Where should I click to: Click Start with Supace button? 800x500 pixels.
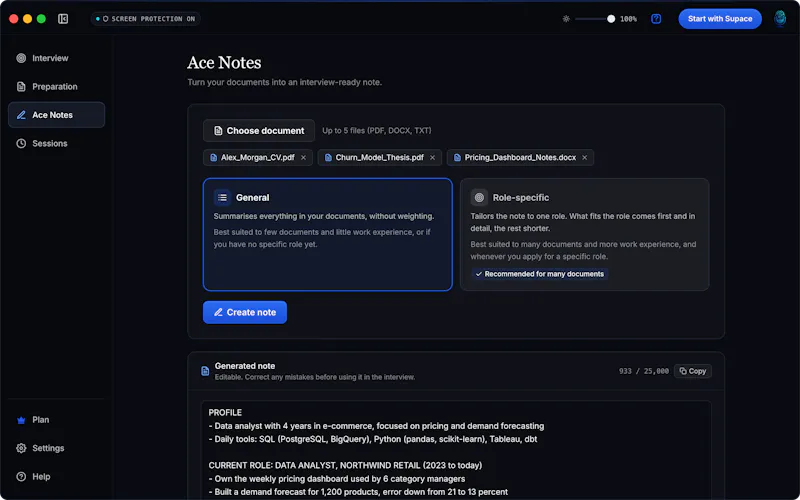[720, 19]
